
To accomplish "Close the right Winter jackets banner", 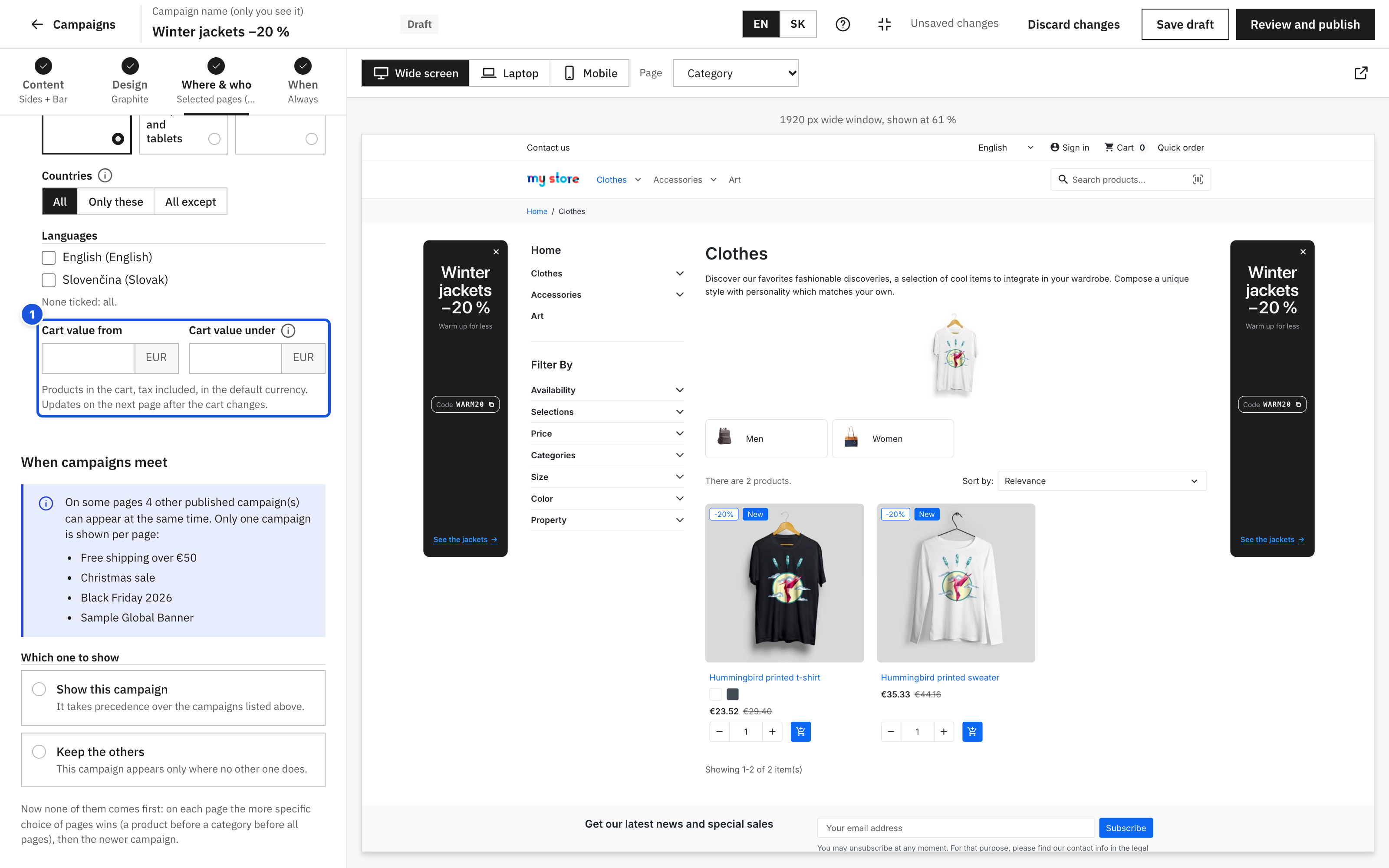I will pos(1303,252).
